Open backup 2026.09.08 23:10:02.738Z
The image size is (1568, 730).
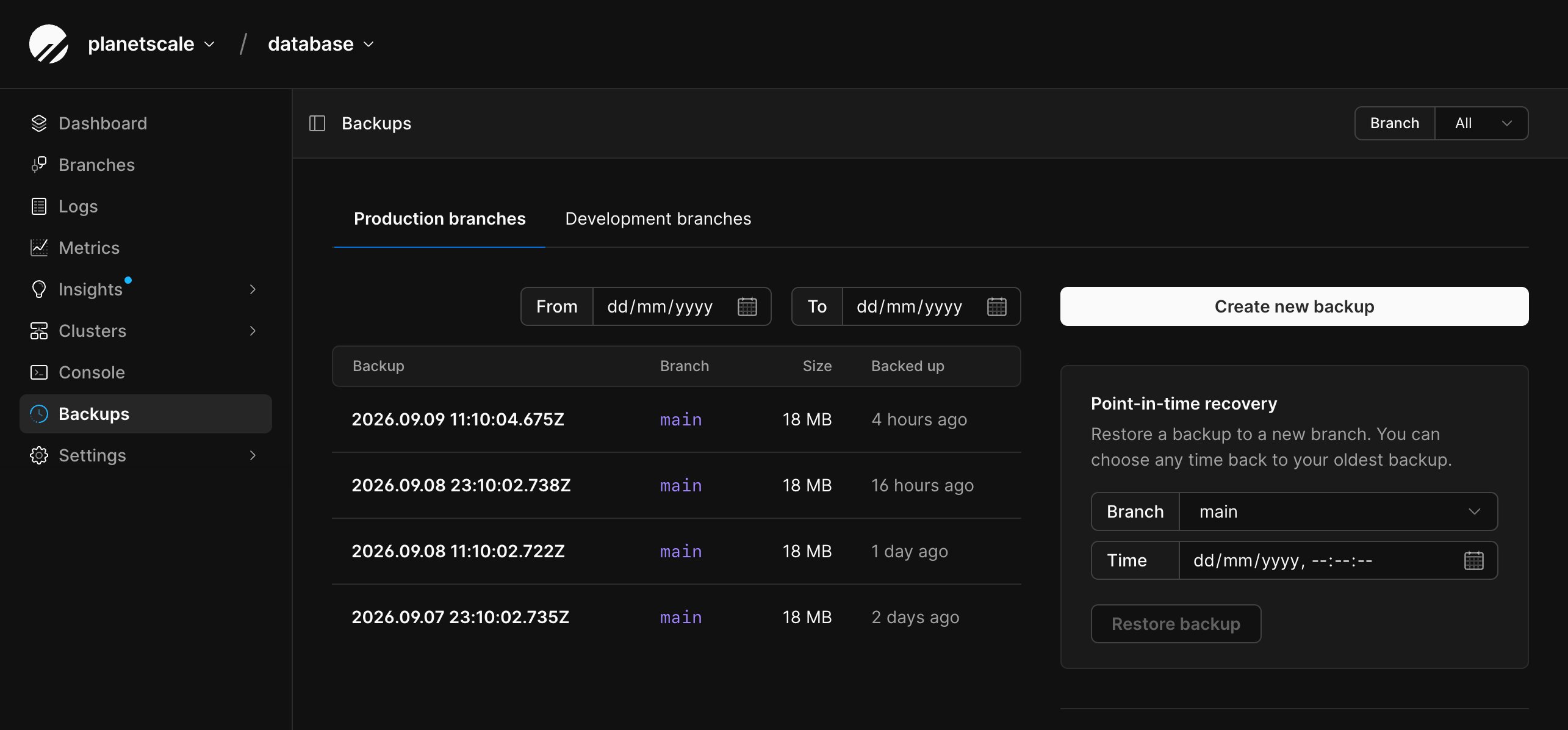461,485
